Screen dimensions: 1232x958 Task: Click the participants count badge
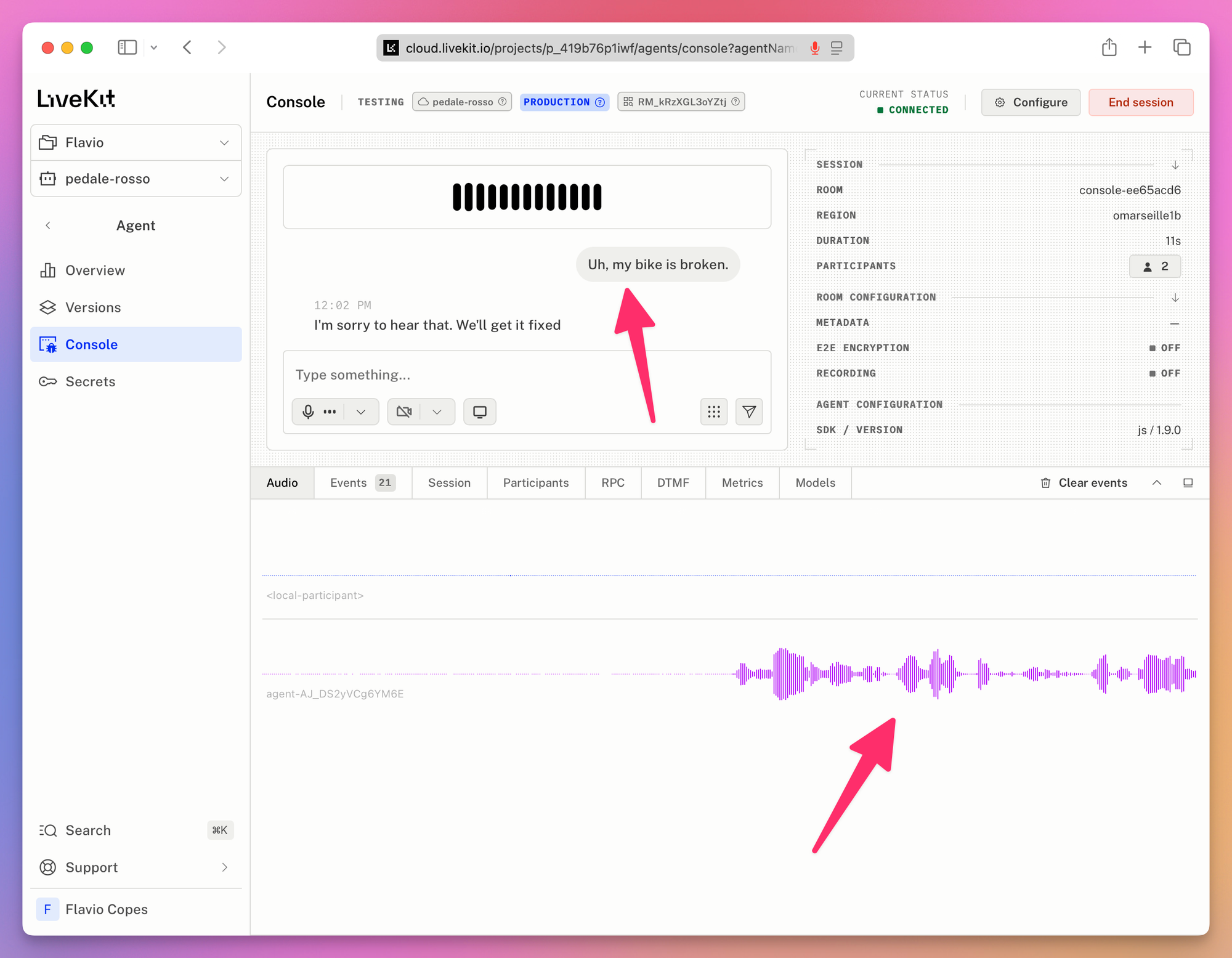click(1155, 266)
